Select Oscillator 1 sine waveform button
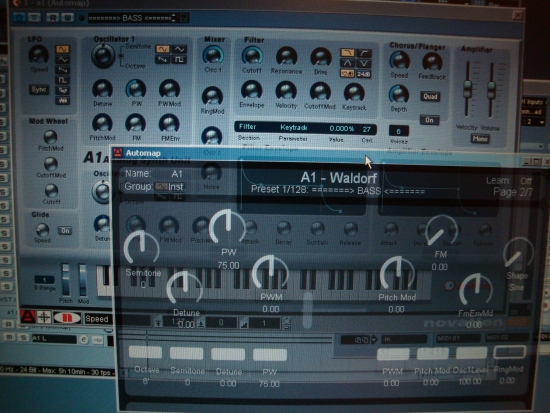The width and height of the screenshot is (550, 413). pos(162,49)
